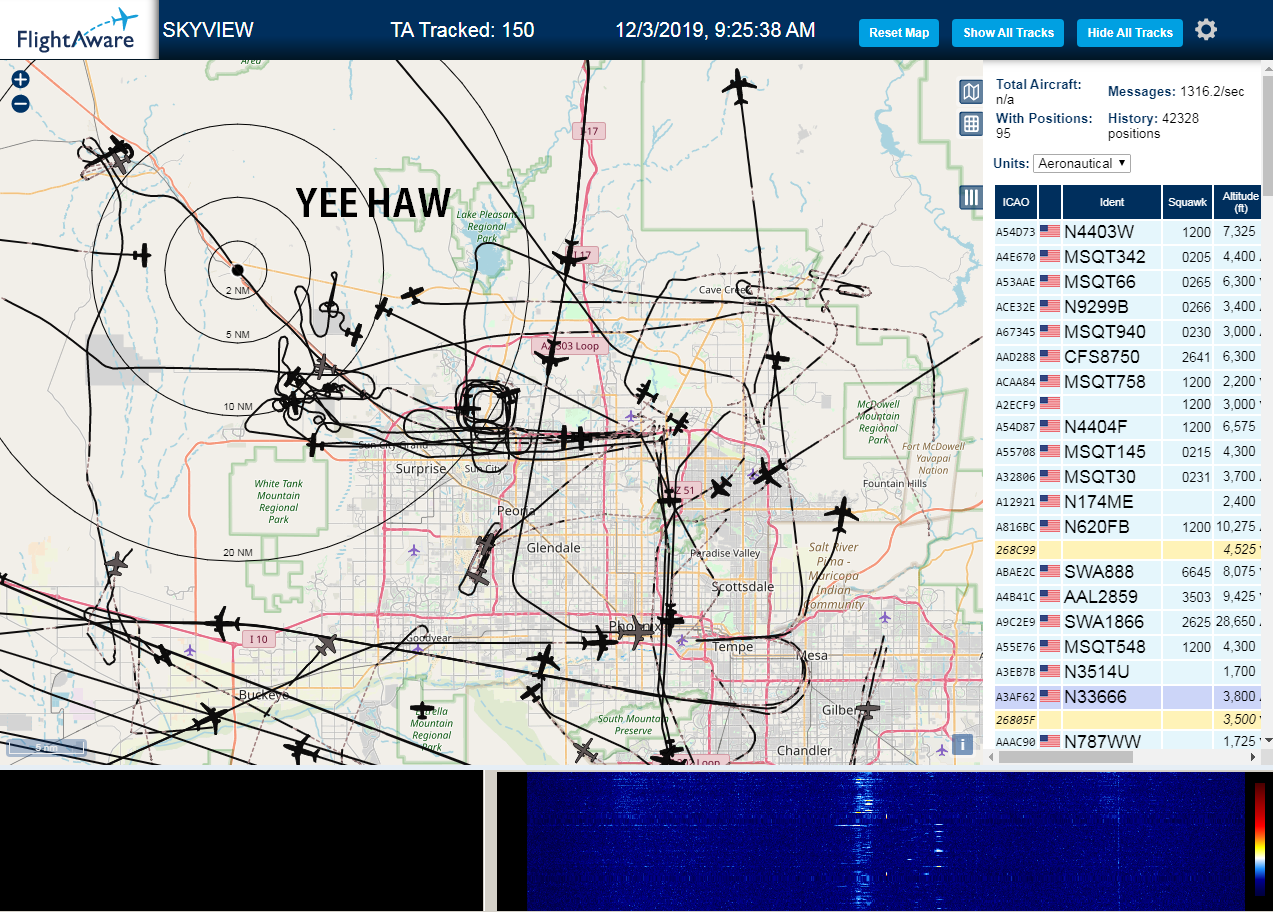Viewport: 1273px width, 913px height.
Task: Click purple airport marker north of Mesa
Action: click(883, 617)
